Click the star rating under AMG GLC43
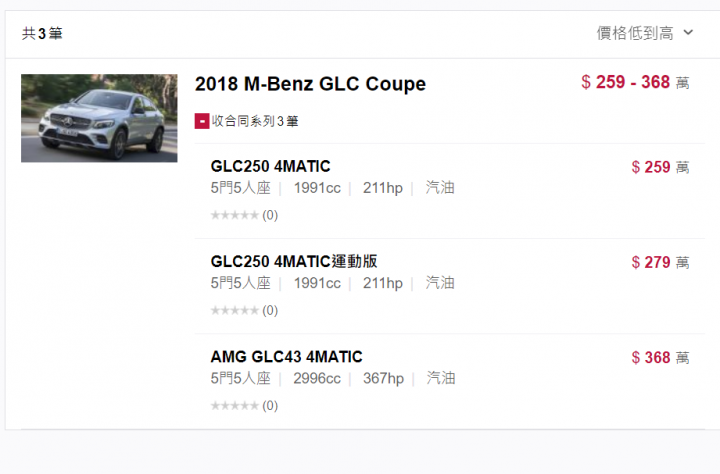The width and height of the screenshot is (720, 474). pos(235,406)
